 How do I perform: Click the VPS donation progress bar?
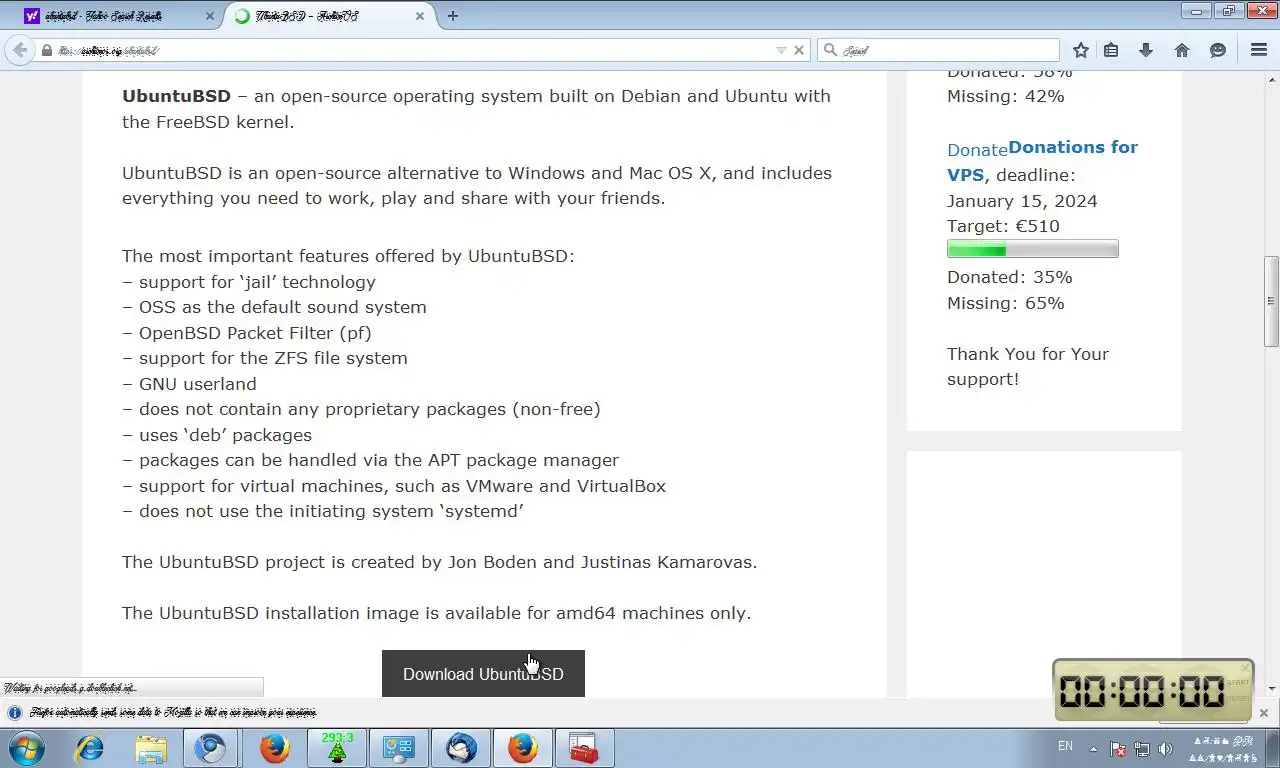(x=1032, y=249)
